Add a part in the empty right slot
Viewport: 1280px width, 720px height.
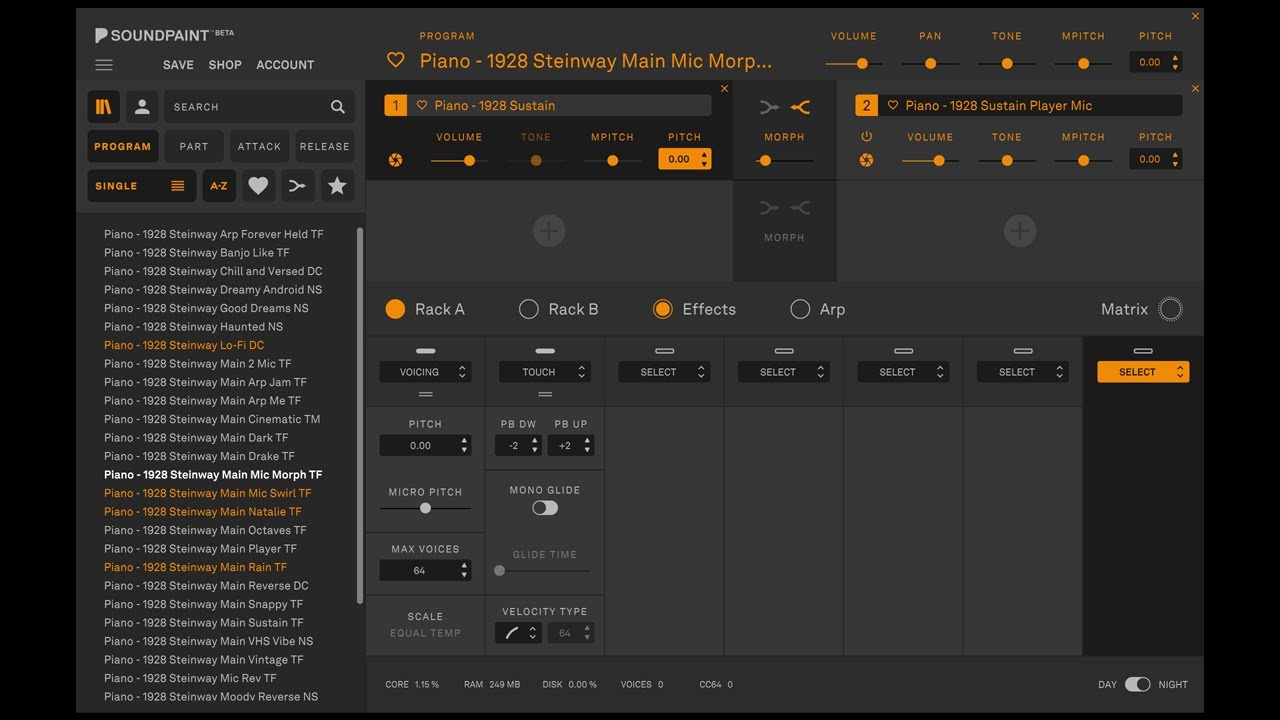click(1019, 231)
